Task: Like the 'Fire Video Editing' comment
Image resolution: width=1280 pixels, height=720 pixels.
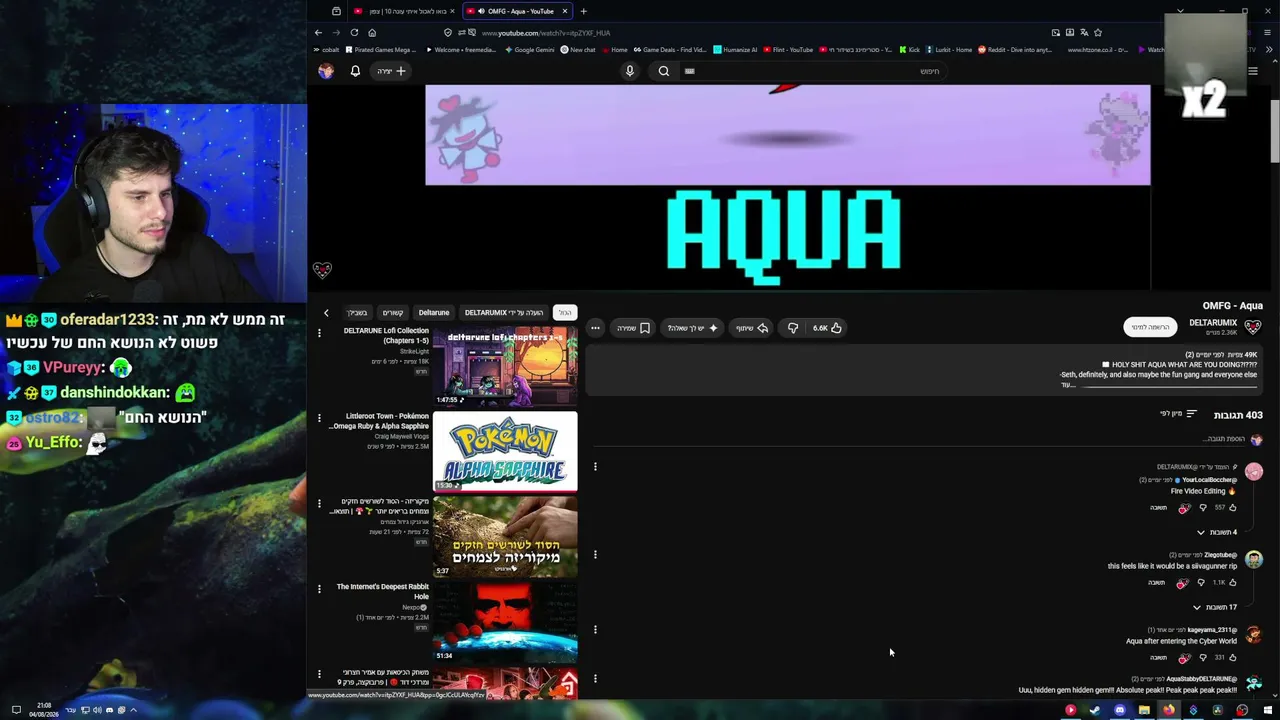Action: pos(1232,508)
